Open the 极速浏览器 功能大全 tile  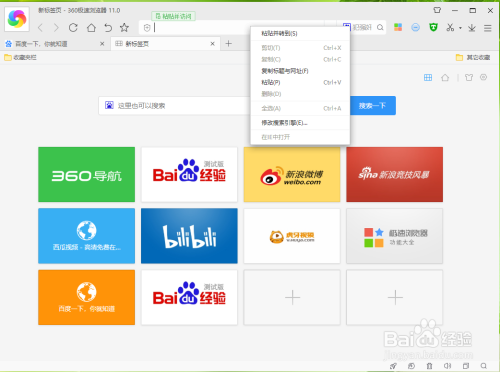tap(395, 236)
